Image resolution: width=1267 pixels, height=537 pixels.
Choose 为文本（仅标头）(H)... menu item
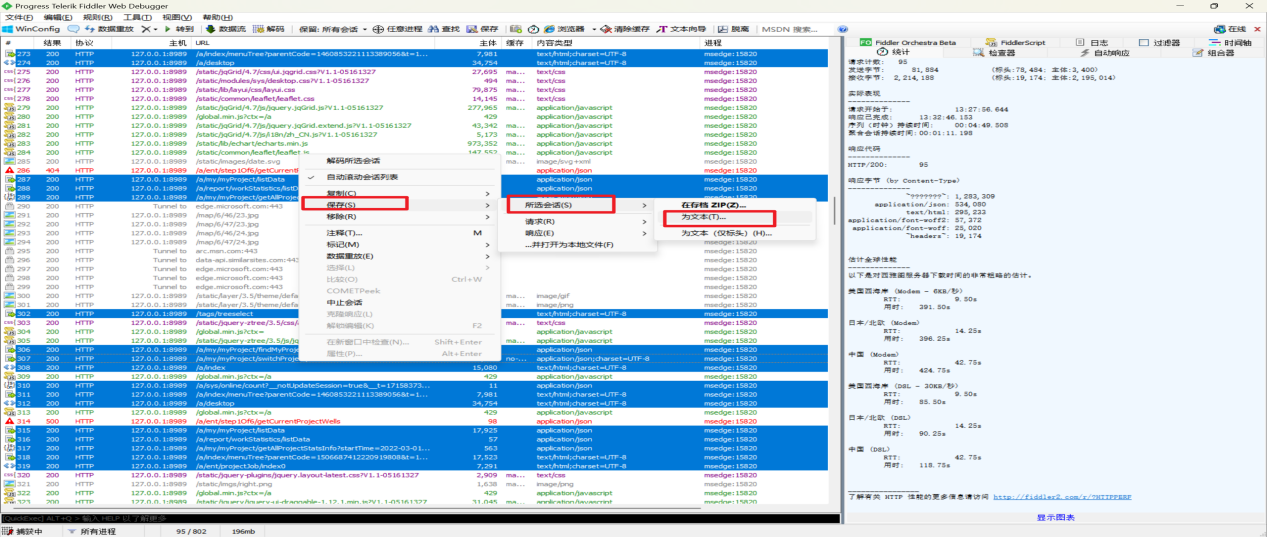(x=736, y=233)
